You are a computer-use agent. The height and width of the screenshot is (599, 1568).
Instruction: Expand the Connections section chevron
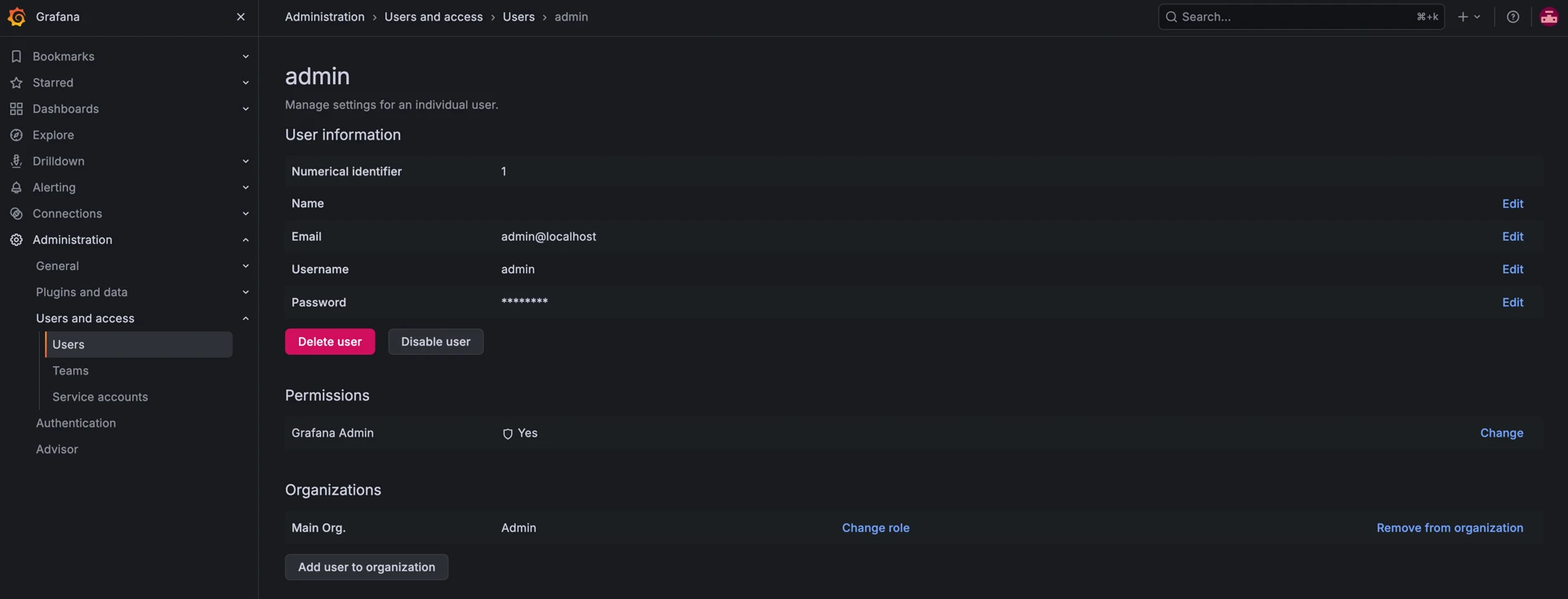click(246, 213)
